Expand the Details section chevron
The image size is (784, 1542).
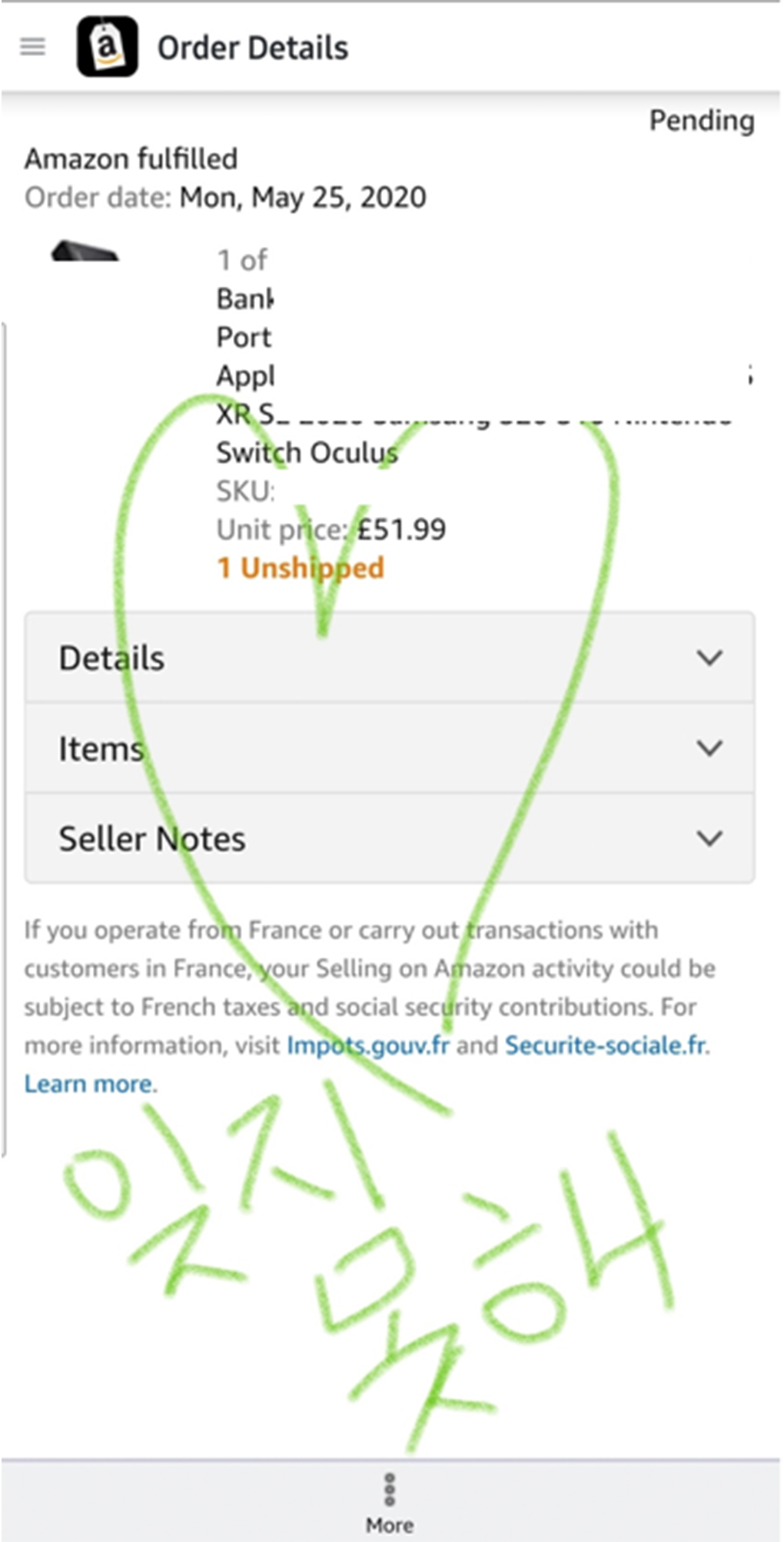(709, 658)
